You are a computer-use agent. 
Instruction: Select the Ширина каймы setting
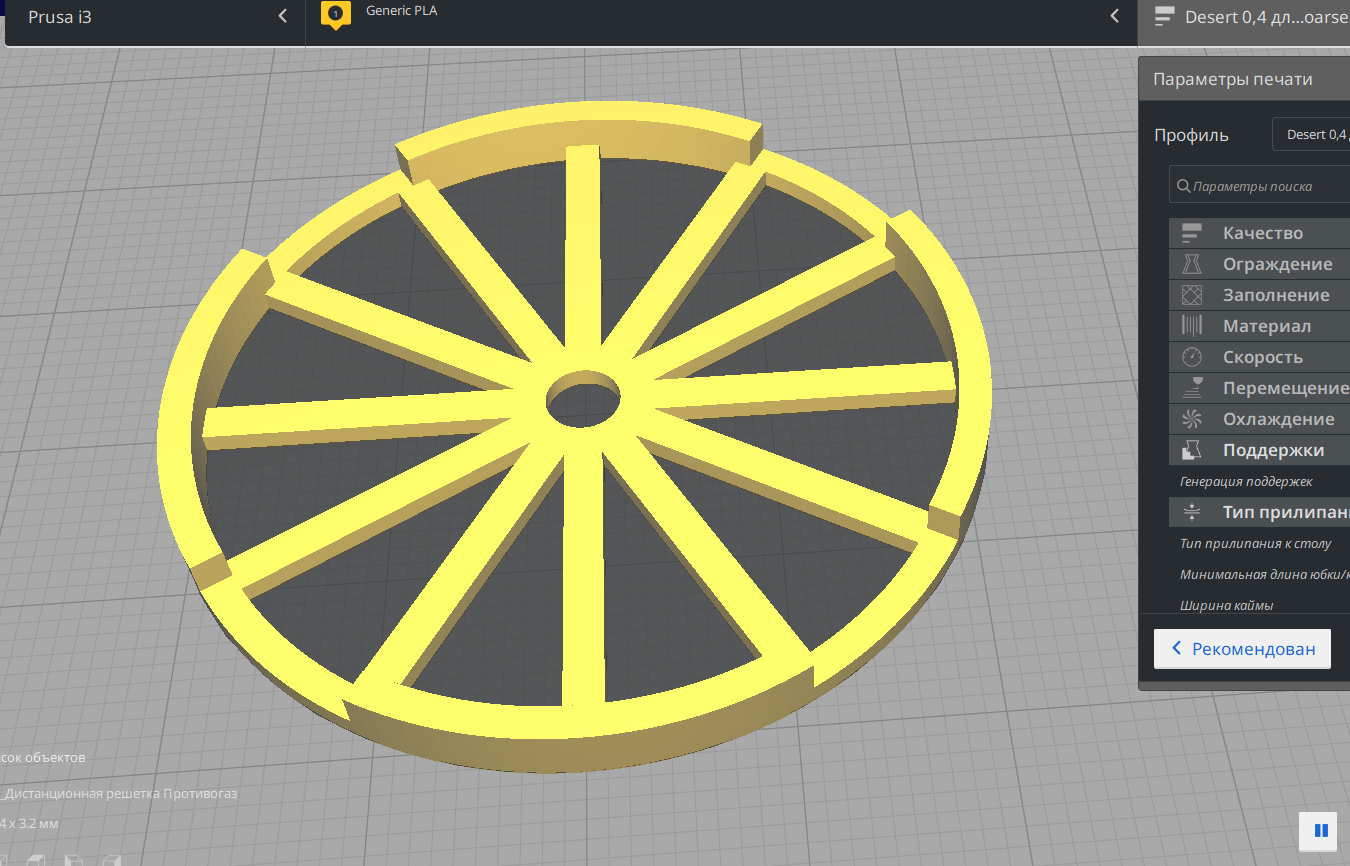point(1226,605)
